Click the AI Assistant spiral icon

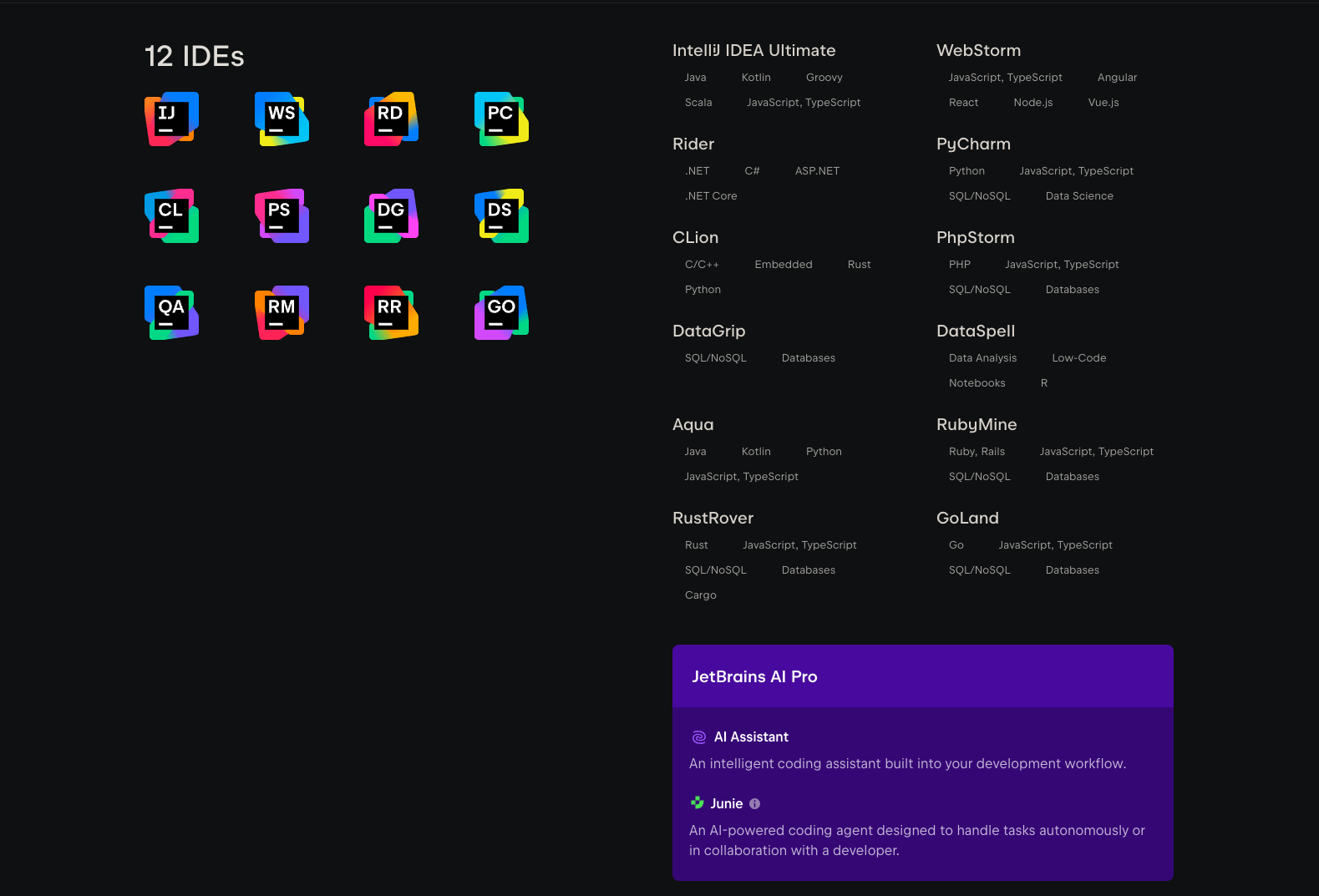(699, 737)
